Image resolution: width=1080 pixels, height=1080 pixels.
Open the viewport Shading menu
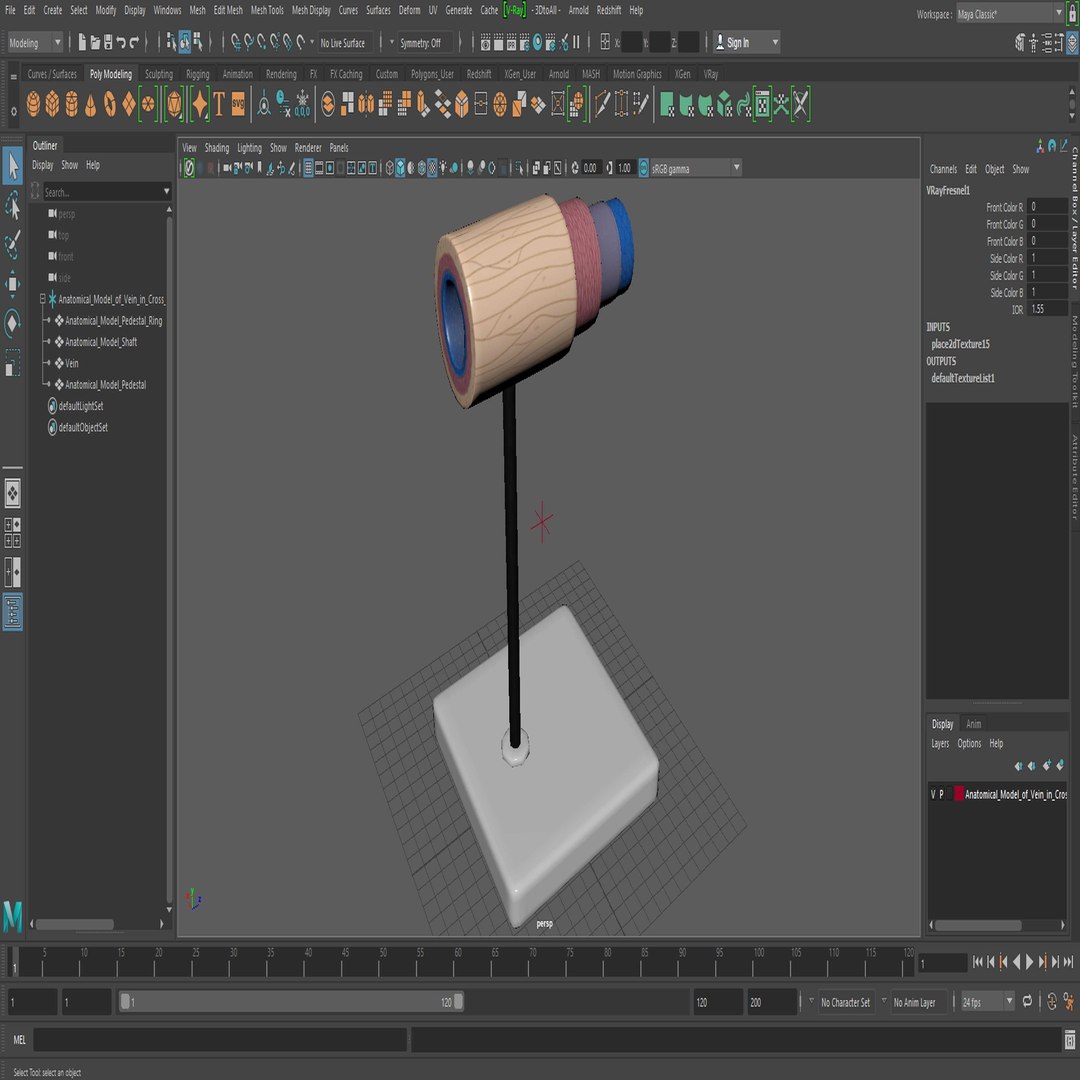point(216,147)
